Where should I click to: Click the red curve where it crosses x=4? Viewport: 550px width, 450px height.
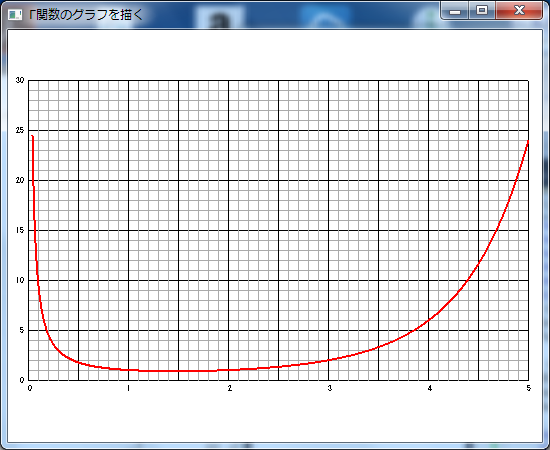point(429,320)
